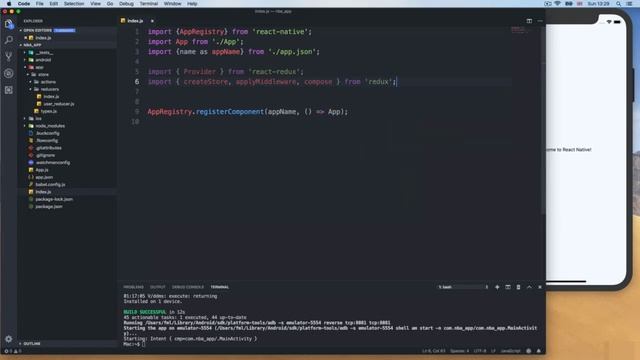
Task: Maximize the panel with chevron-up icon
Action: 529,287
